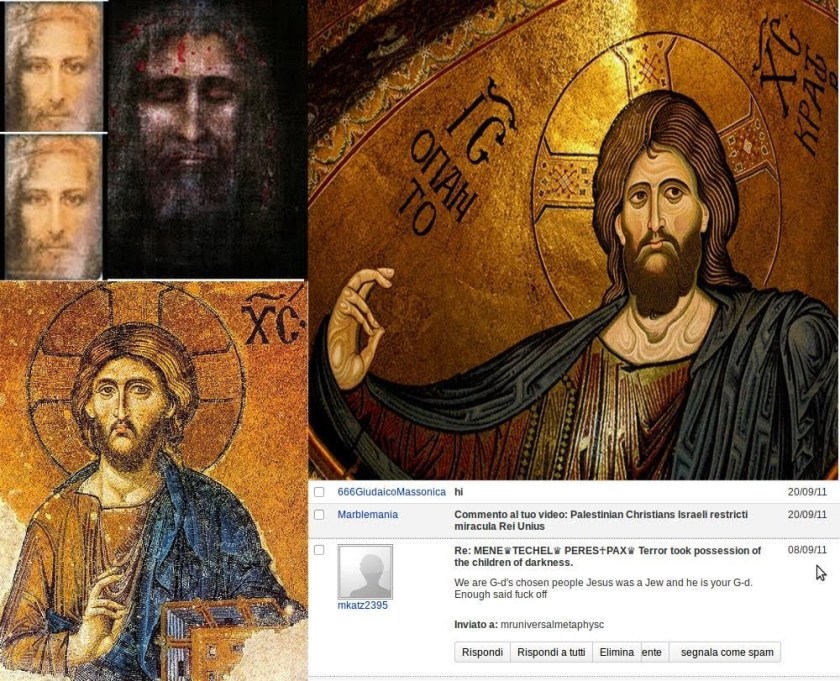The width and height of the screenshot is (840, 681).
Task: Click the large mosaic image with raised hand
Action: click(573, 240)
